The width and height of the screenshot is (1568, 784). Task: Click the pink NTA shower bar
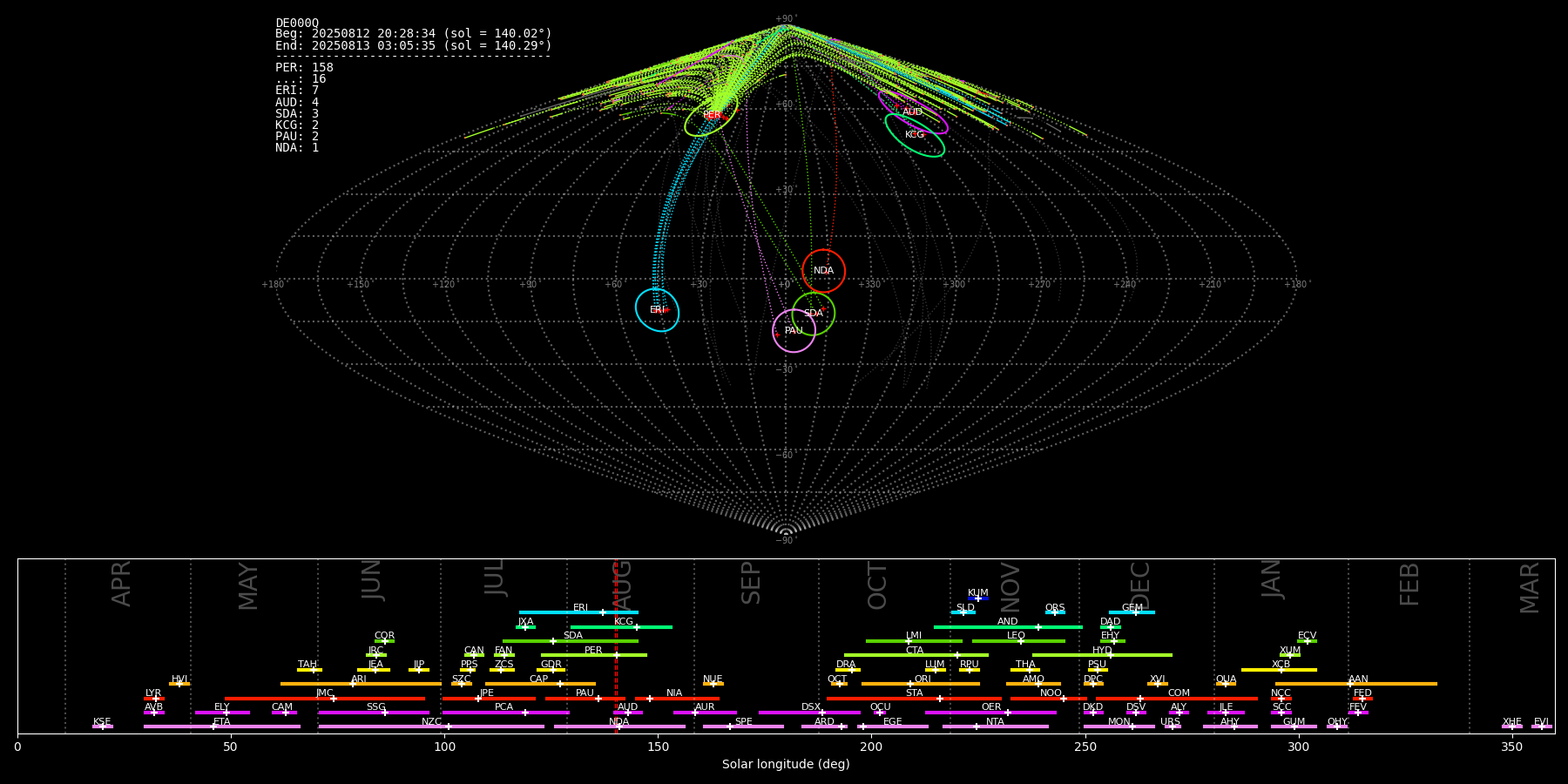pyautogui.click(x=996, y=727)
